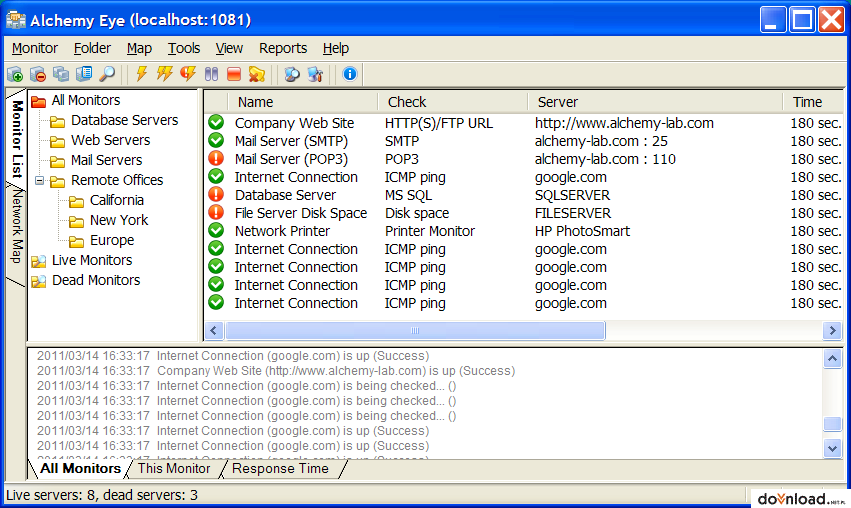Viewport: 851px width, 508px height.
Task: Select the Mail Servers folder
Action: click(106, 160)
